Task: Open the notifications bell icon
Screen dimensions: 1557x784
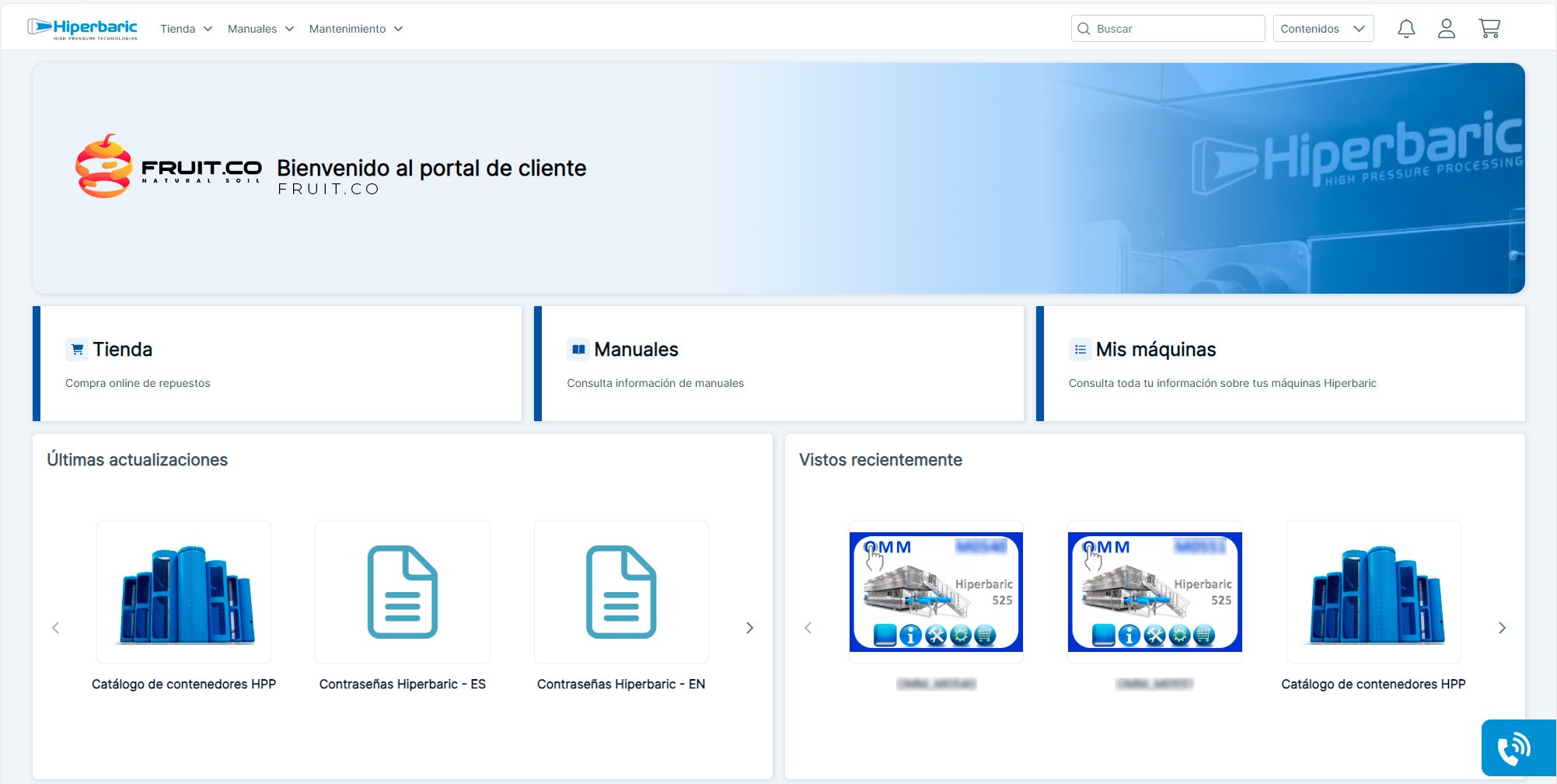Action: click(x=1405, y=29)
